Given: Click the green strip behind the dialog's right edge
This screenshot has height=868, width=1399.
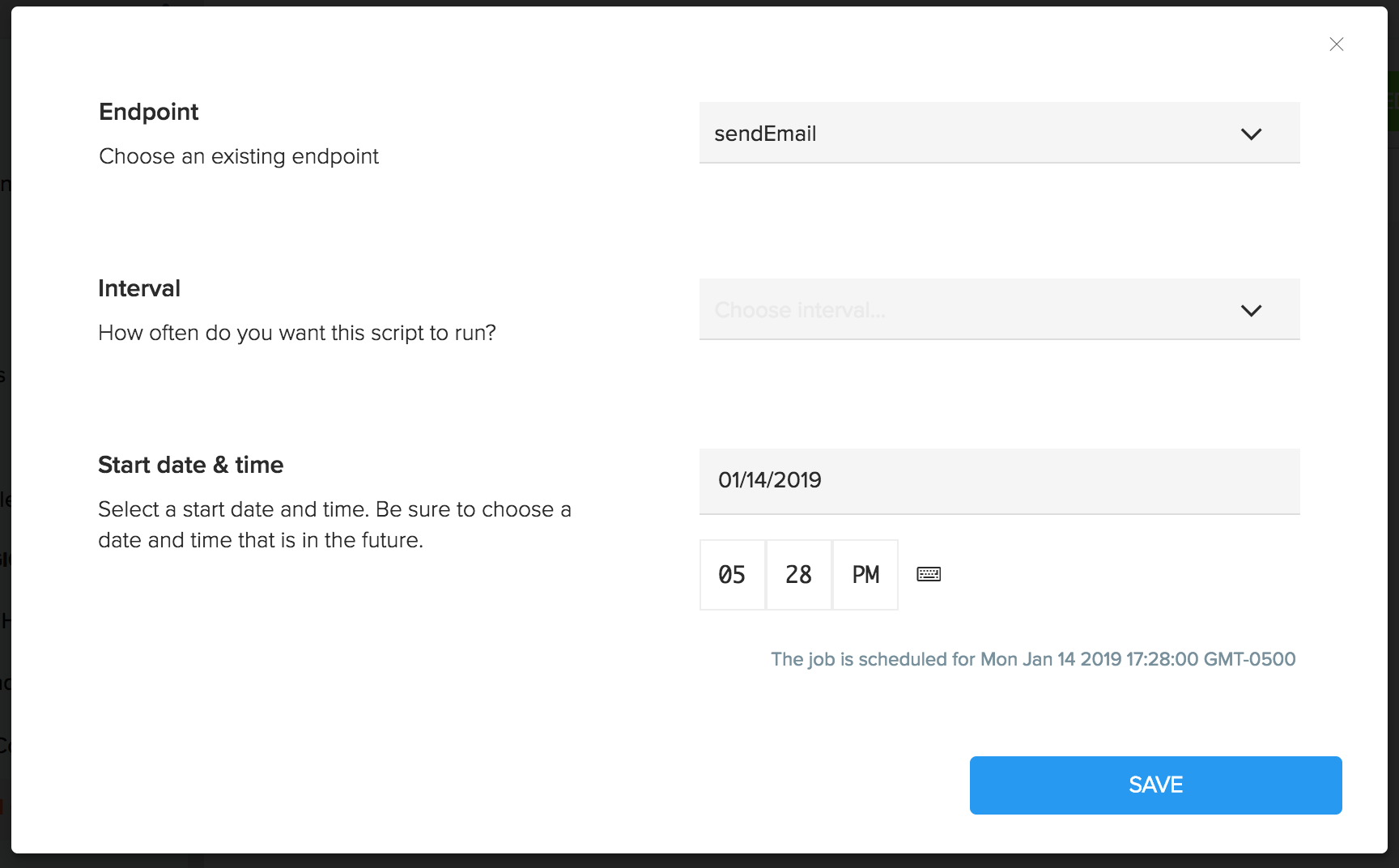Looking at the screenshot, I should (1393, 101).
